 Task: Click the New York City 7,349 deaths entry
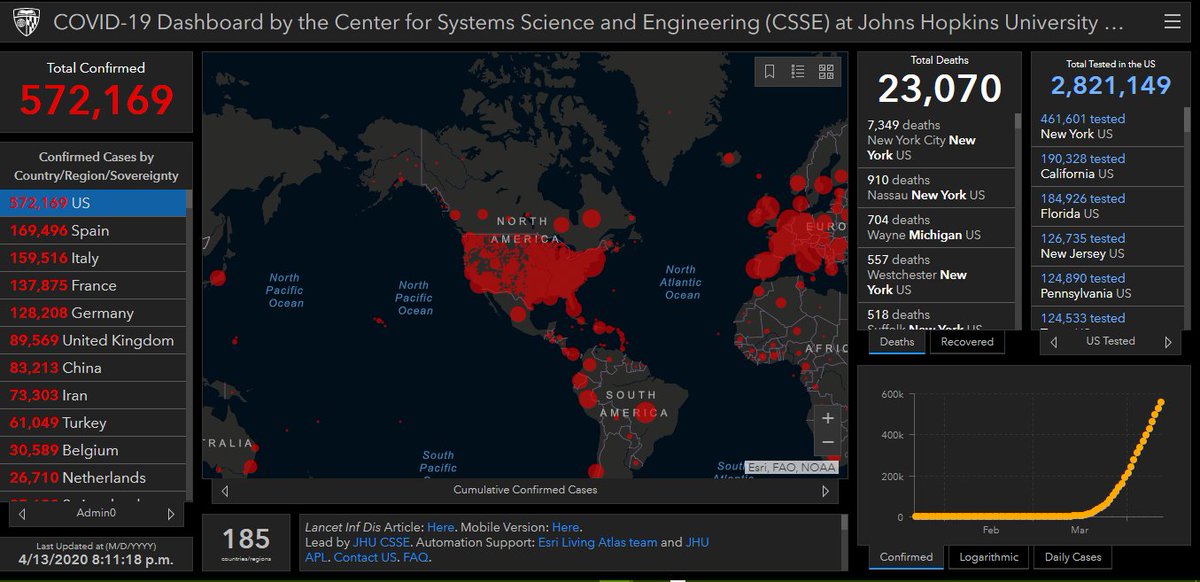pyautogui.click(x=935, y=140)
